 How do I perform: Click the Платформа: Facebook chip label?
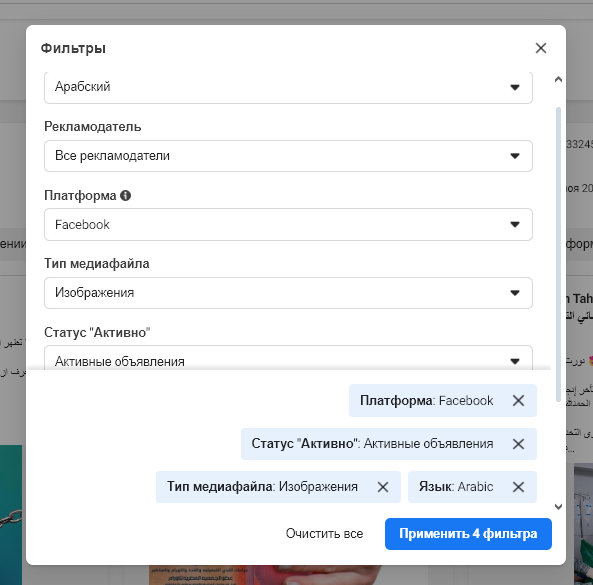[x=426, y=400]
